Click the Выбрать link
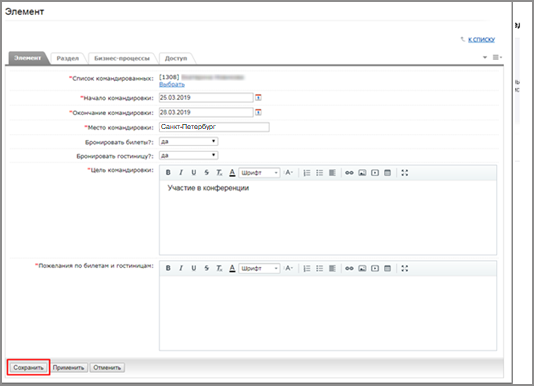The height and width of the screenshot is (386, 534). (172, 84)
